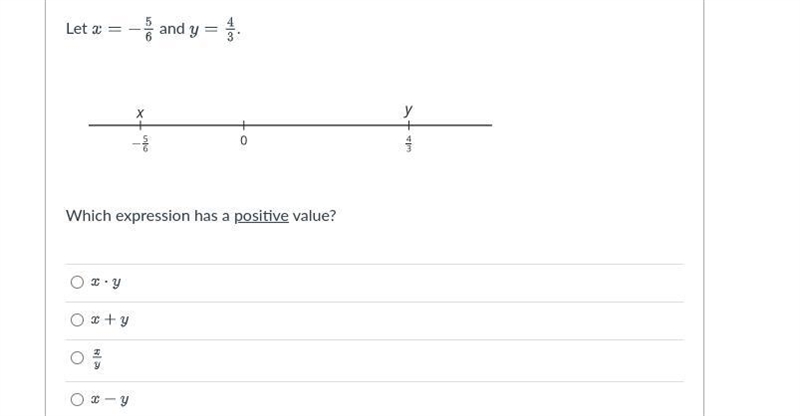The image size is (800, 416).
Task: Click the "x − y" answer label text
Action: click(x=110, y=399)
